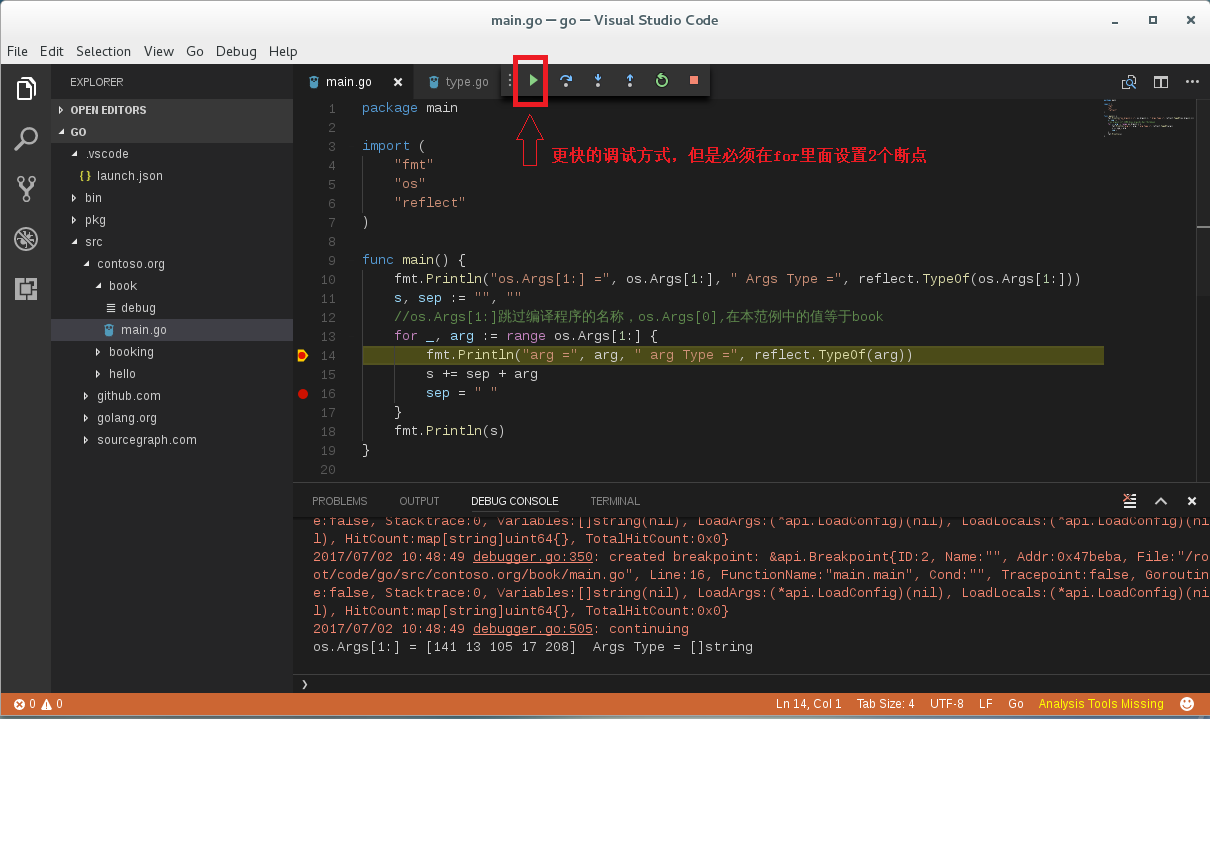Open the File menu
Screen dimensions: 1212x854
[x=17, y=51]
